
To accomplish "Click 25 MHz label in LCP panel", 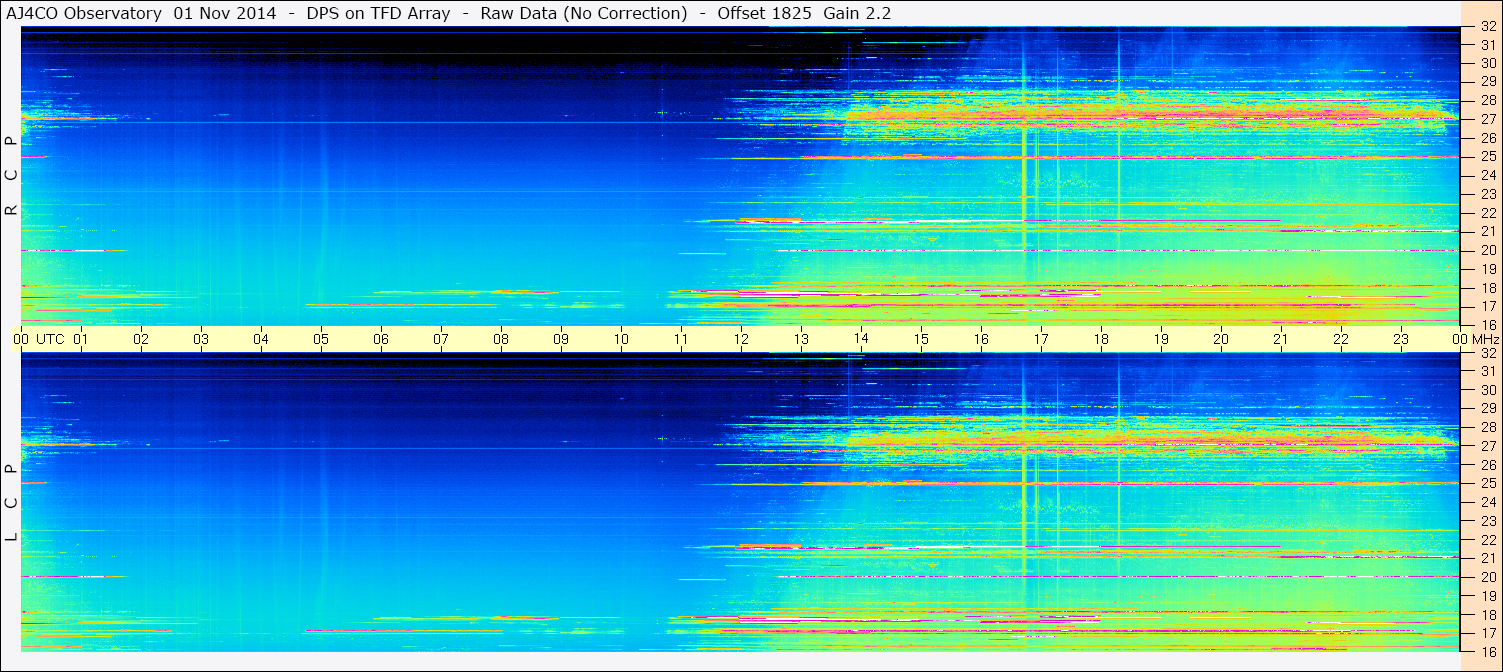I will click(x=1487, y=484).
